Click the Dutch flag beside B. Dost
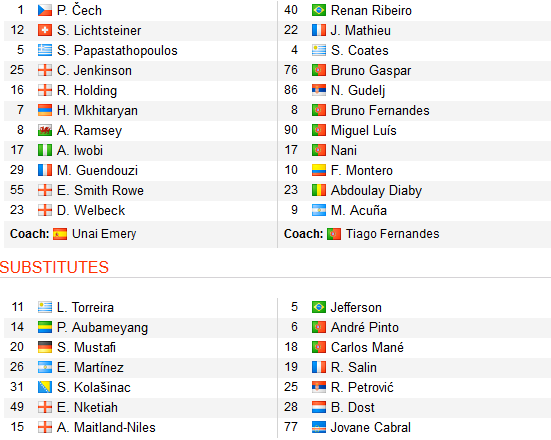 (x=319, y=408)
